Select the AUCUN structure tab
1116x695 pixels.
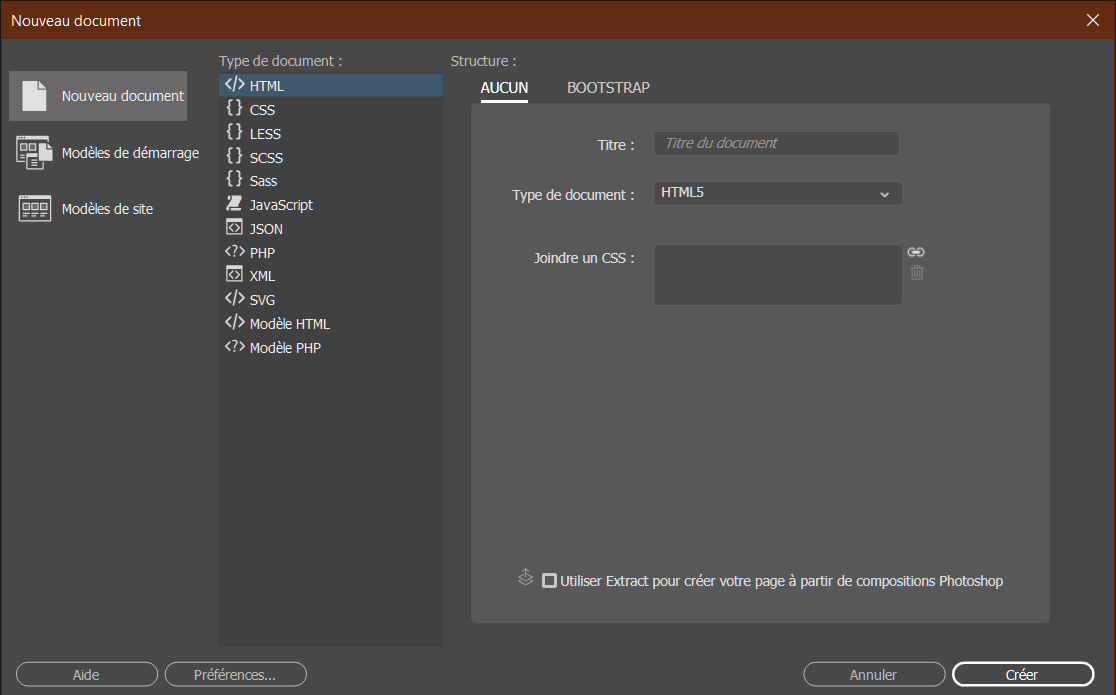point(504,88)
